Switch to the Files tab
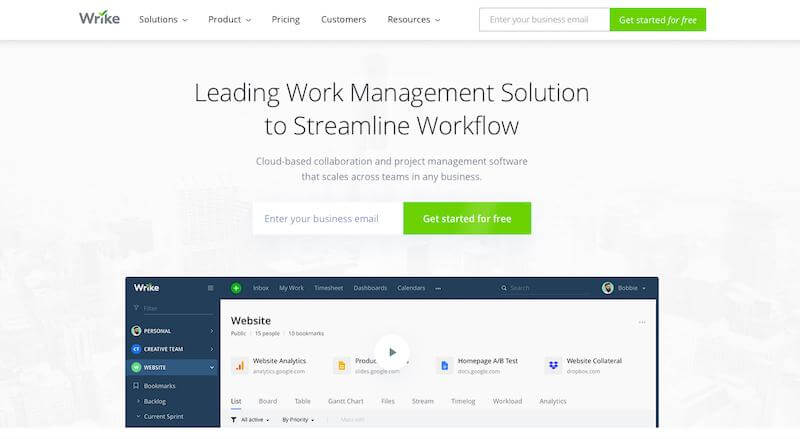Viewport: 800px width, 439px height. 388,401
